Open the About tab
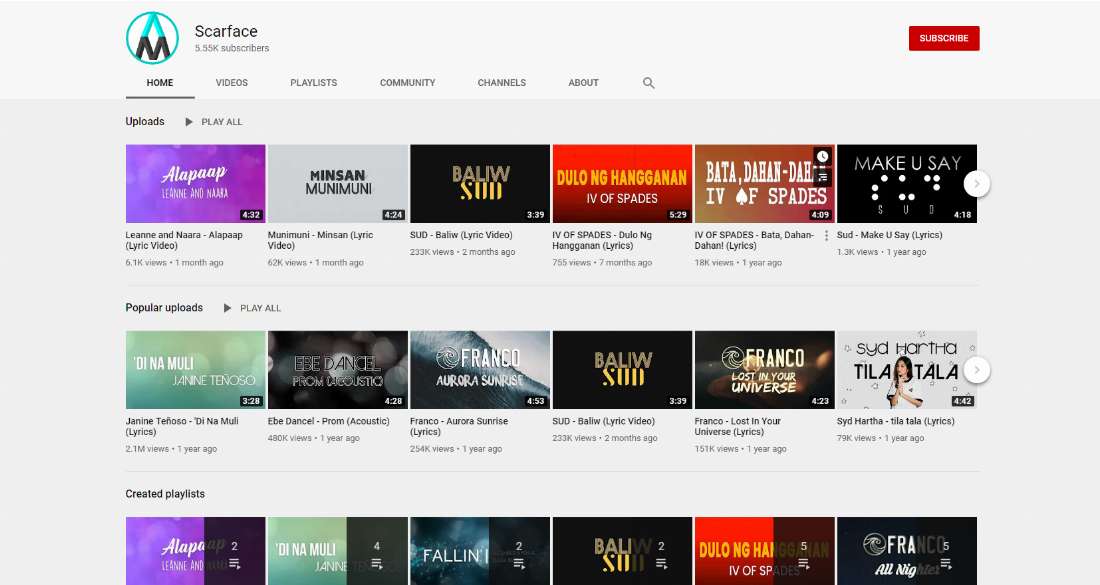The width and height of the screenshot is (1100, 585). [x=584, y=83]
